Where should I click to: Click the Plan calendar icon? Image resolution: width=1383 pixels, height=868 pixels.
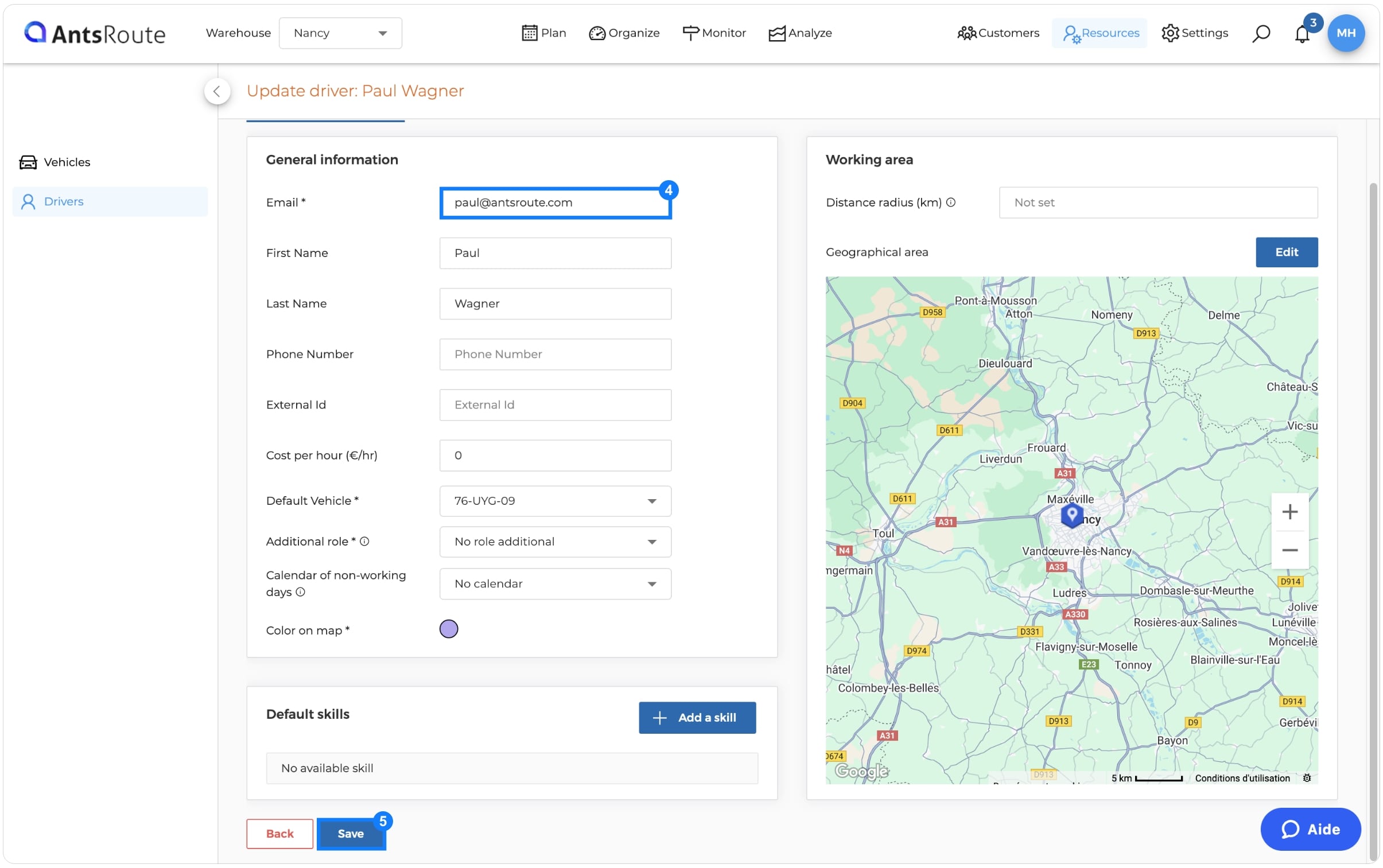[x=529, y=33]
